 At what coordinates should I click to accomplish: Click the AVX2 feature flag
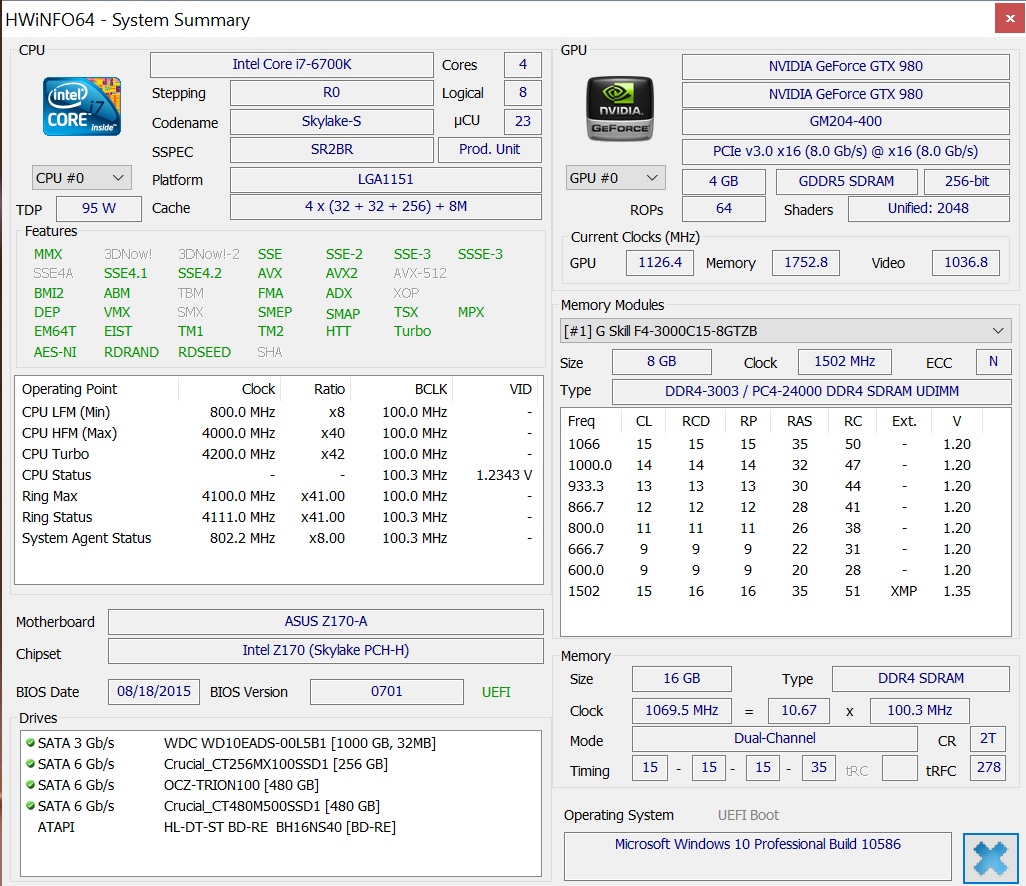click(x=342, y=274)
